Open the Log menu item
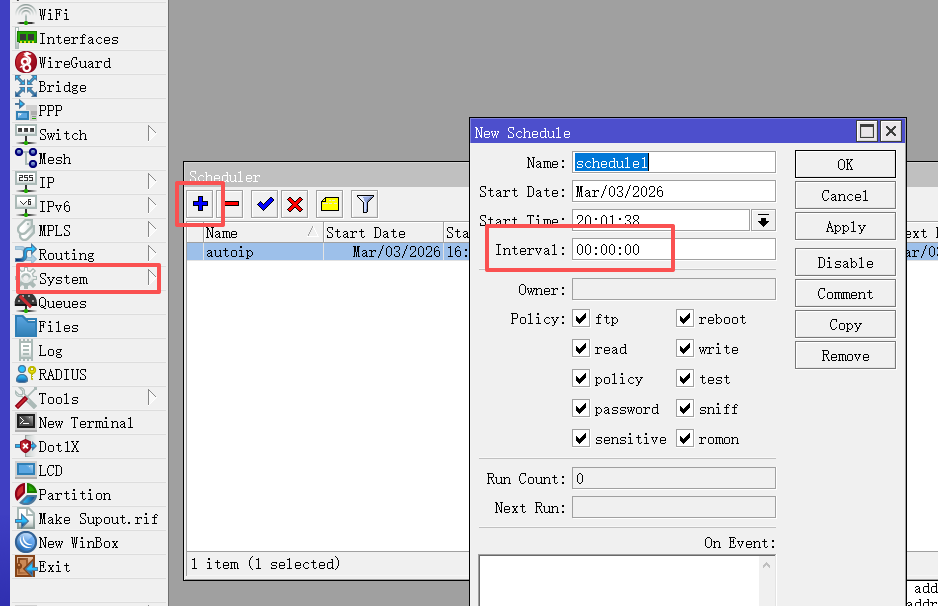The height and width of the screenshot is (606, 938). pyautogui.click(x=50, y=351)
